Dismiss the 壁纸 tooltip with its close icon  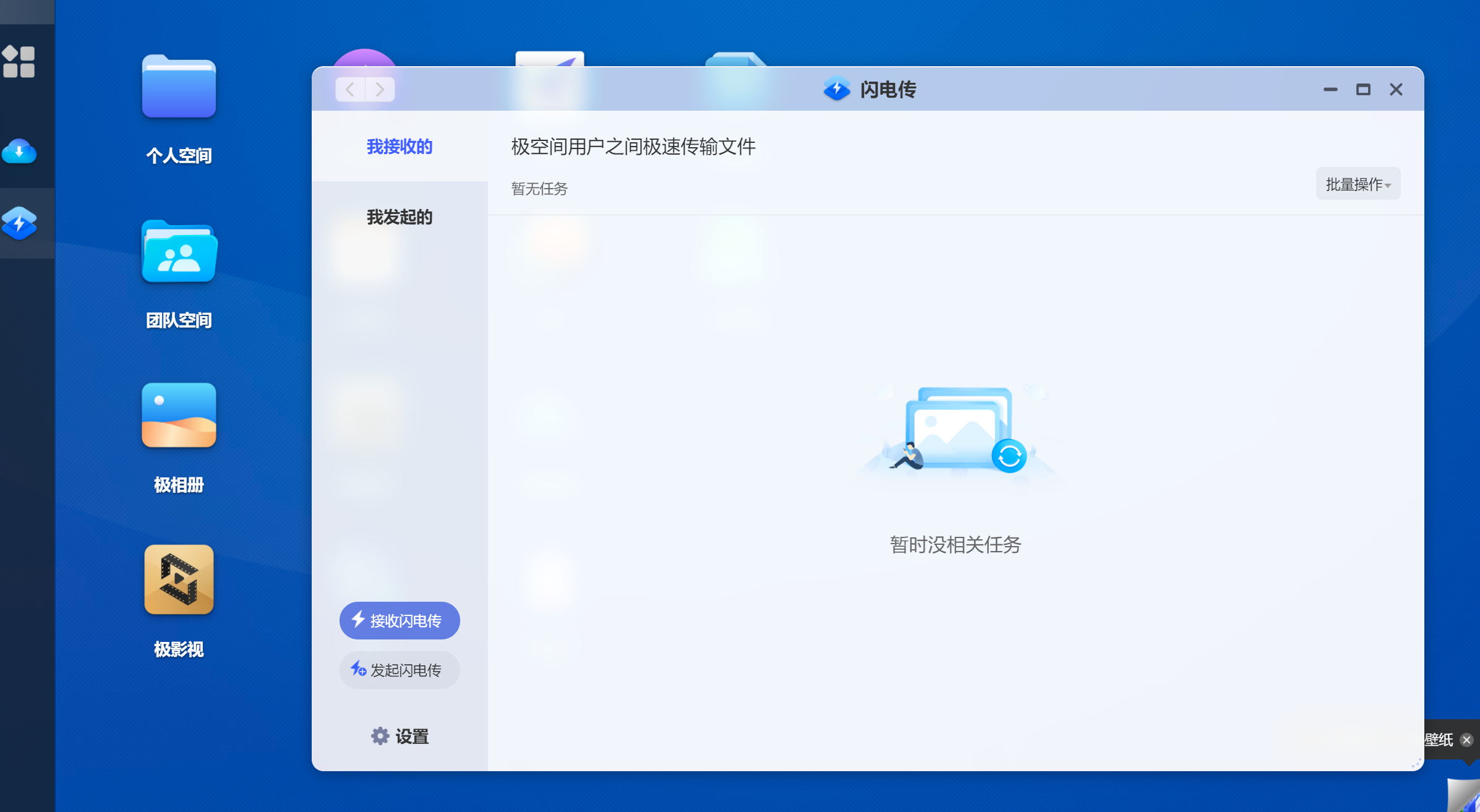(1466, 740)
